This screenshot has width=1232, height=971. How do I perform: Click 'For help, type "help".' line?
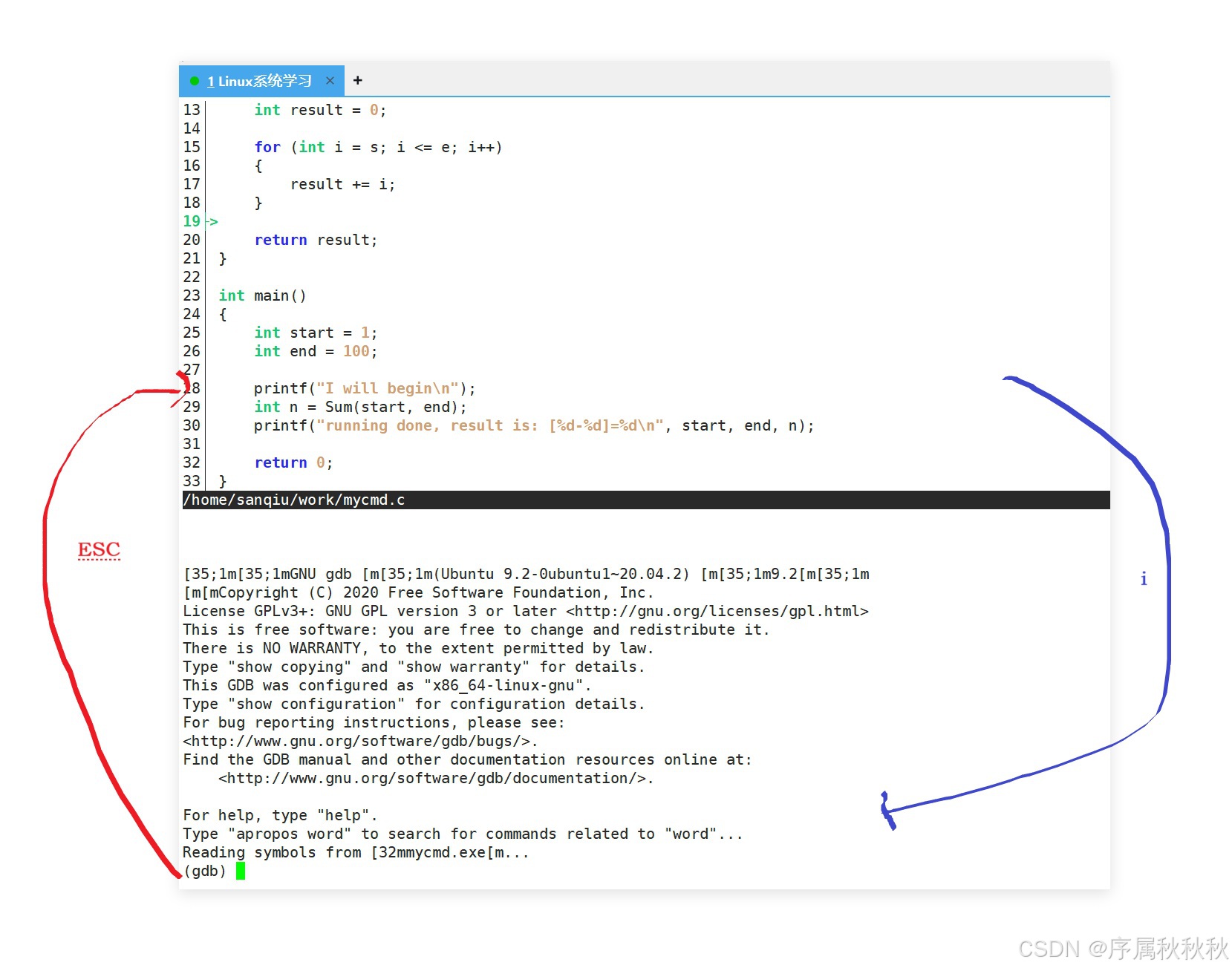[x=280, y=815]
